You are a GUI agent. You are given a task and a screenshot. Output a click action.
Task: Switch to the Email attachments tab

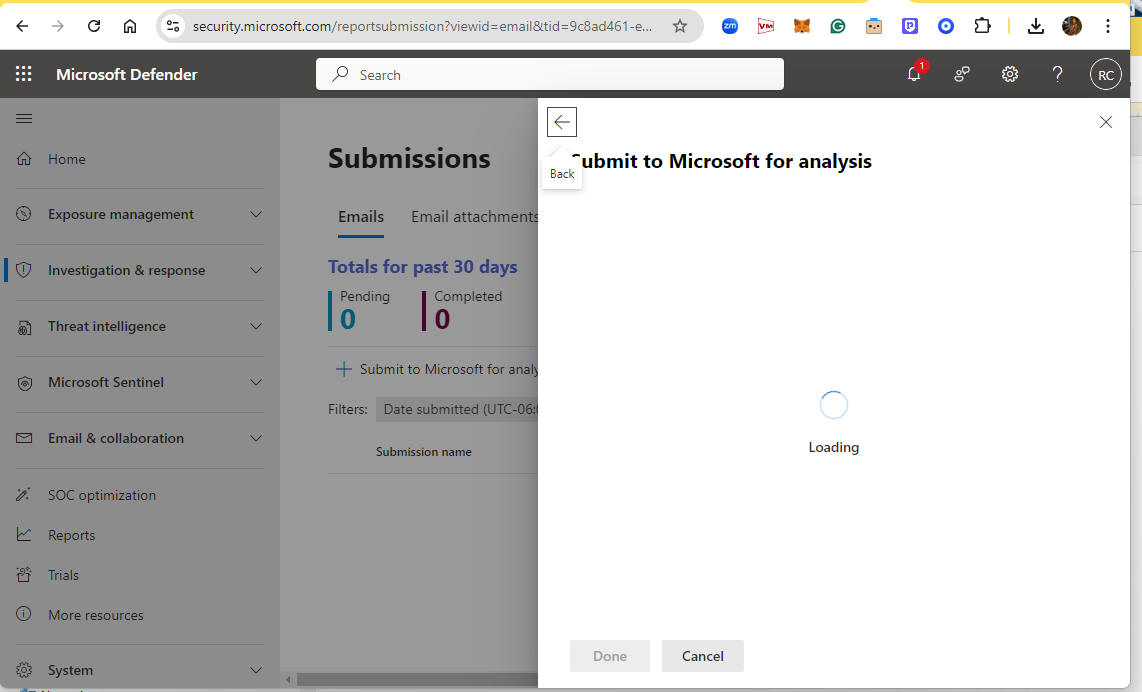pyautogui.click(x=474, y=216)
